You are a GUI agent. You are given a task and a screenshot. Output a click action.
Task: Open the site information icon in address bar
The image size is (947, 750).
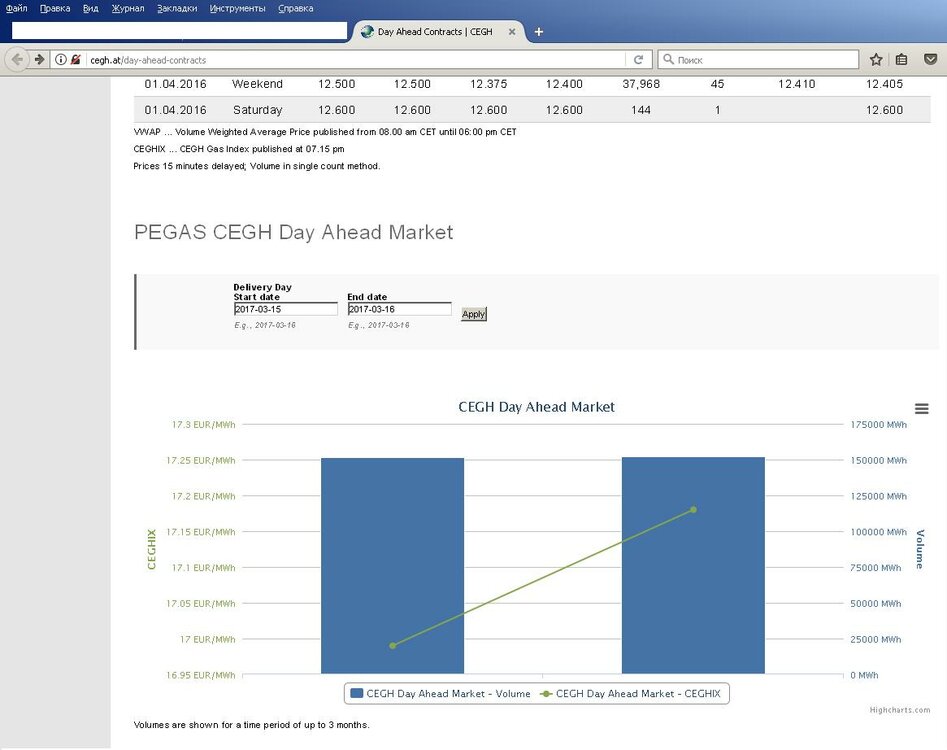point(61,60)
